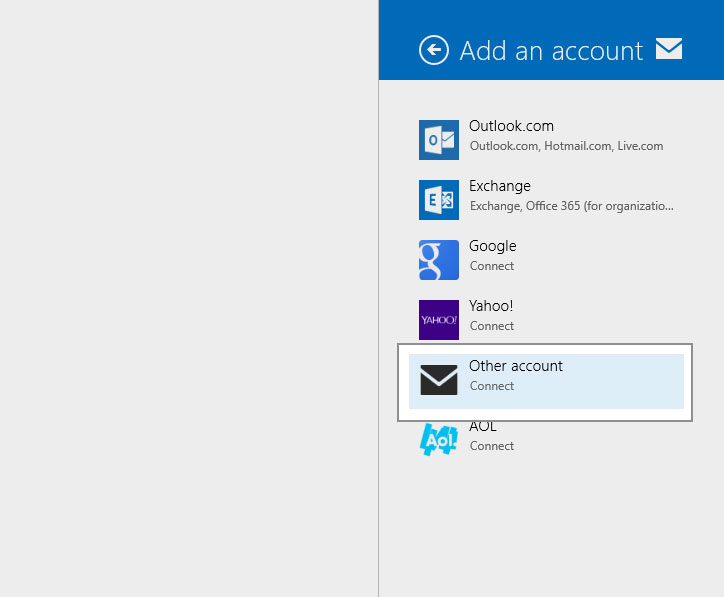Click the purple Yahoo! logo icon
Viewport: 724px width, 597px height.
(438, 320)
